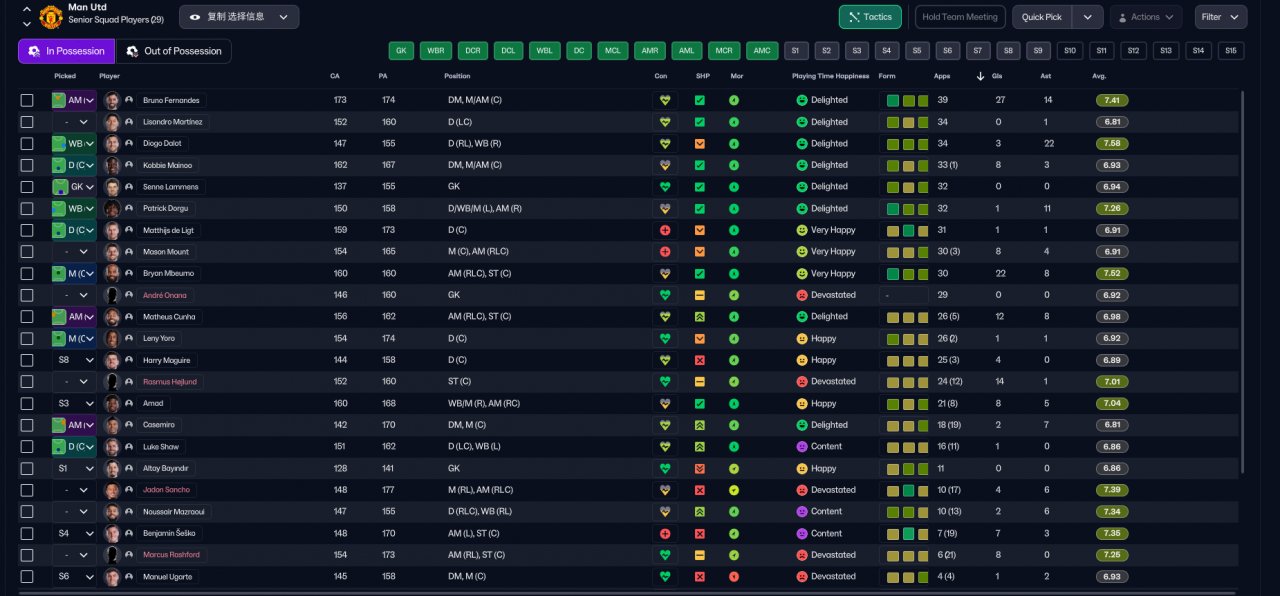1280x596 pixels.
Task: Open the S8 picked dropdown for Harry Maguire
Action: click(x=74, y=360)
